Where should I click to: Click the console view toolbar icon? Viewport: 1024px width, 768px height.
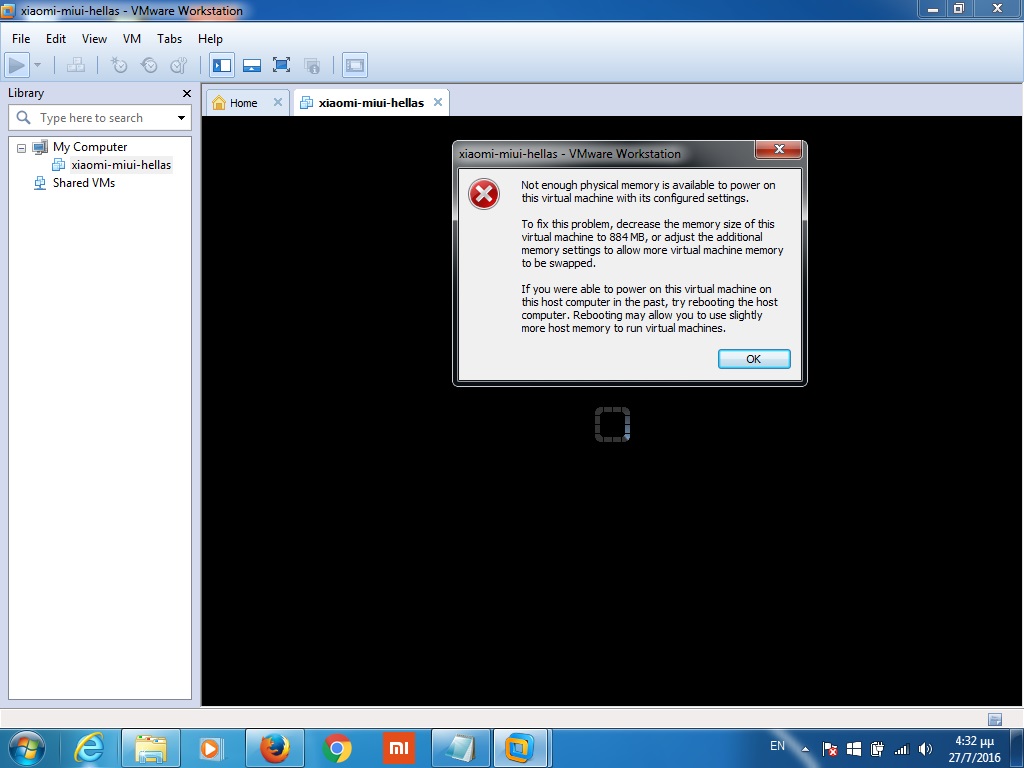tap(355, 65)
